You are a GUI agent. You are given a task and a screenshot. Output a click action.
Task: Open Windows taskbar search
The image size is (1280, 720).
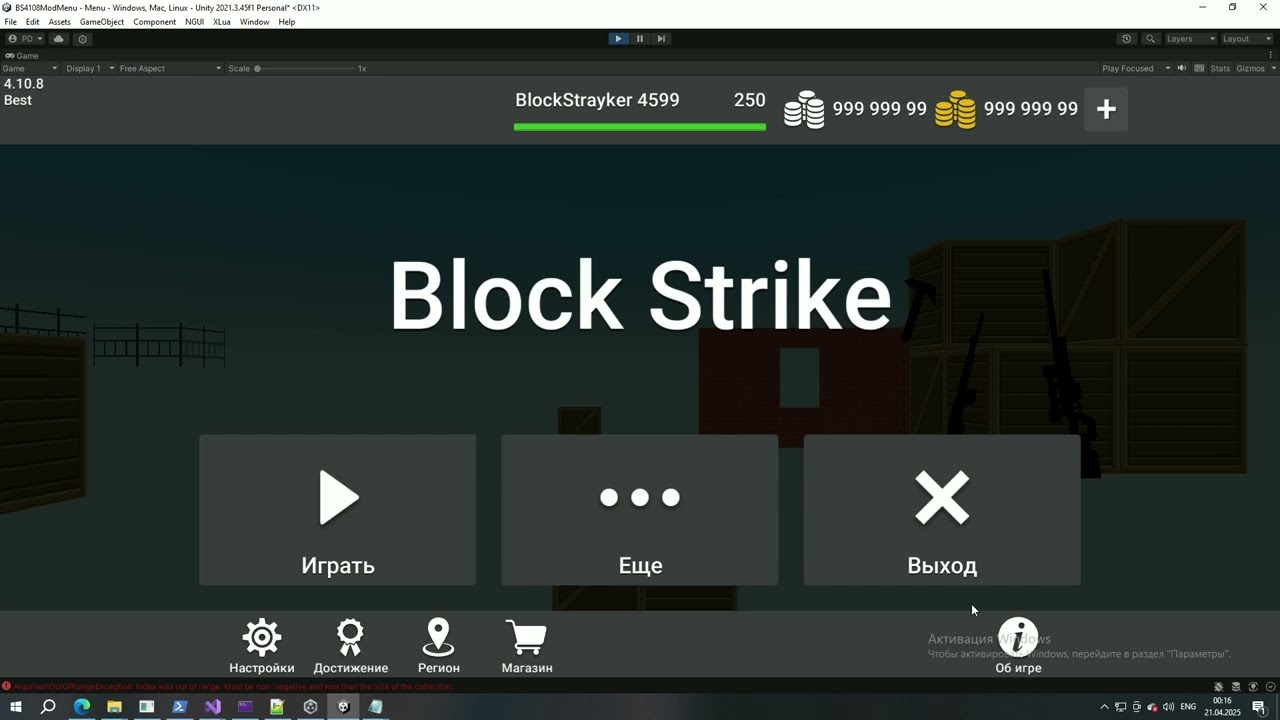click(48, 707)
